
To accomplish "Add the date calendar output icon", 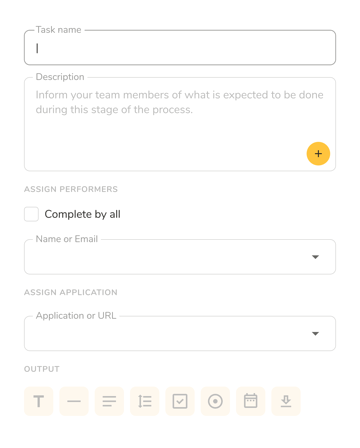I will coord(251,401).
